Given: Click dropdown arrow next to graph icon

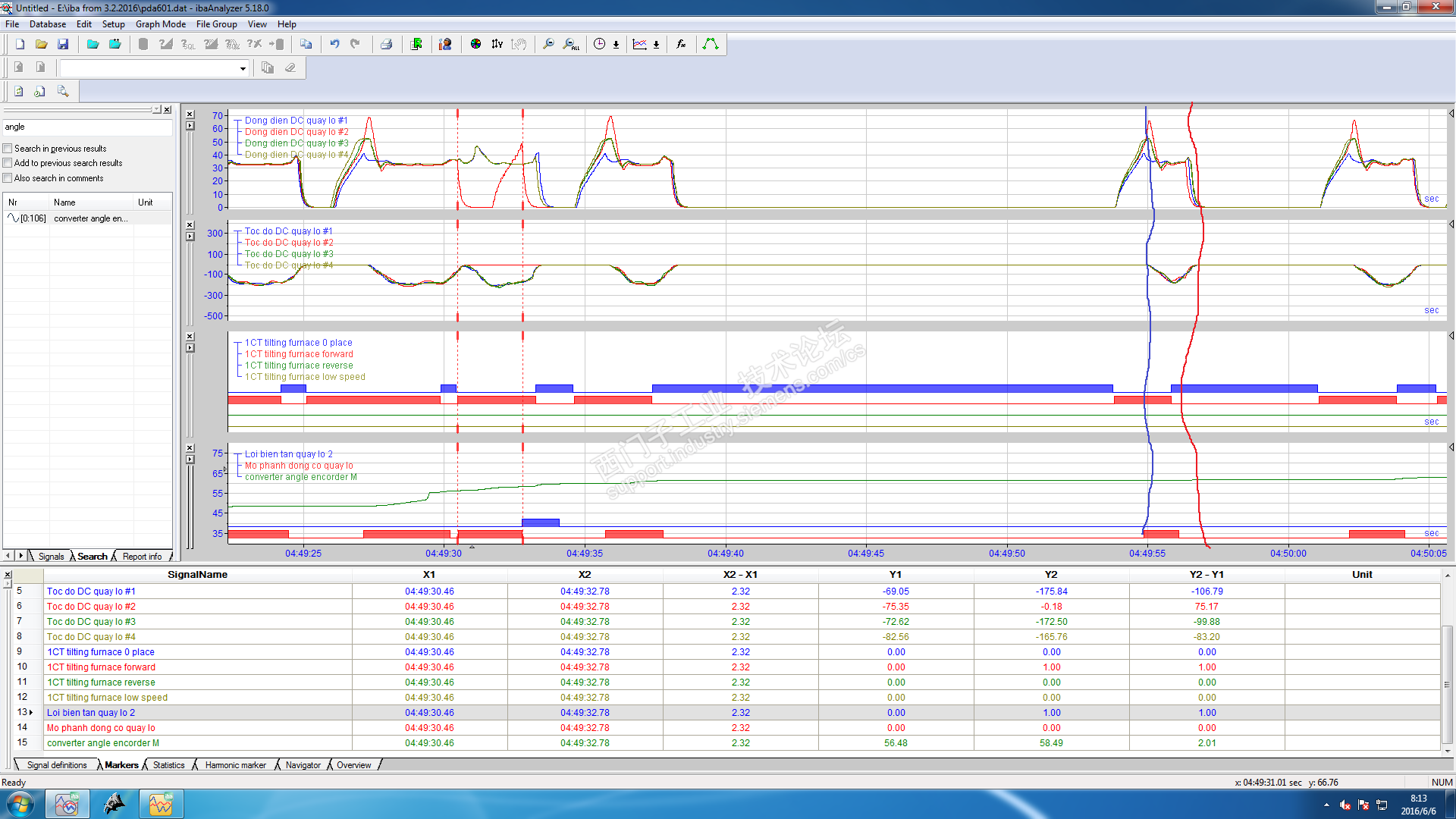Looking at the screenshot, I should point(656,45).
